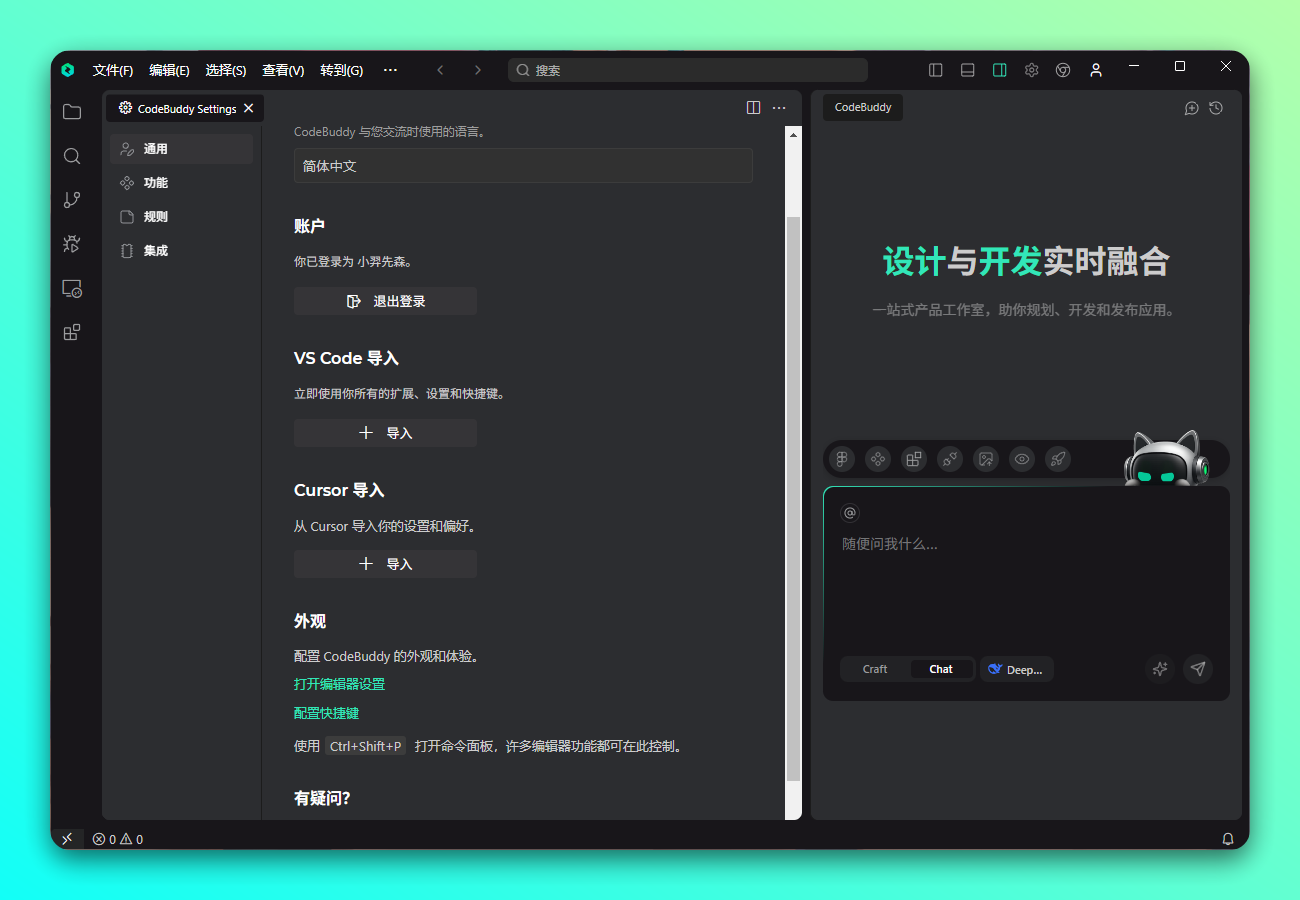
Task: Switch to Craft mode
Action: (875, 669)
